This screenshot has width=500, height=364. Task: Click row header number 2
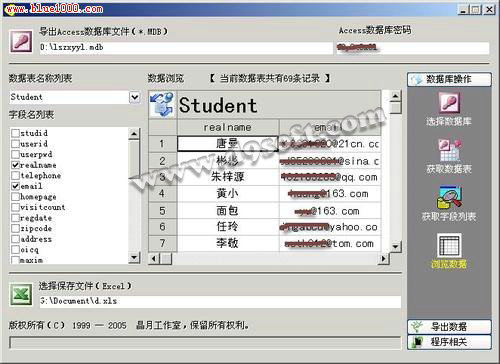[x=163, y=161]
